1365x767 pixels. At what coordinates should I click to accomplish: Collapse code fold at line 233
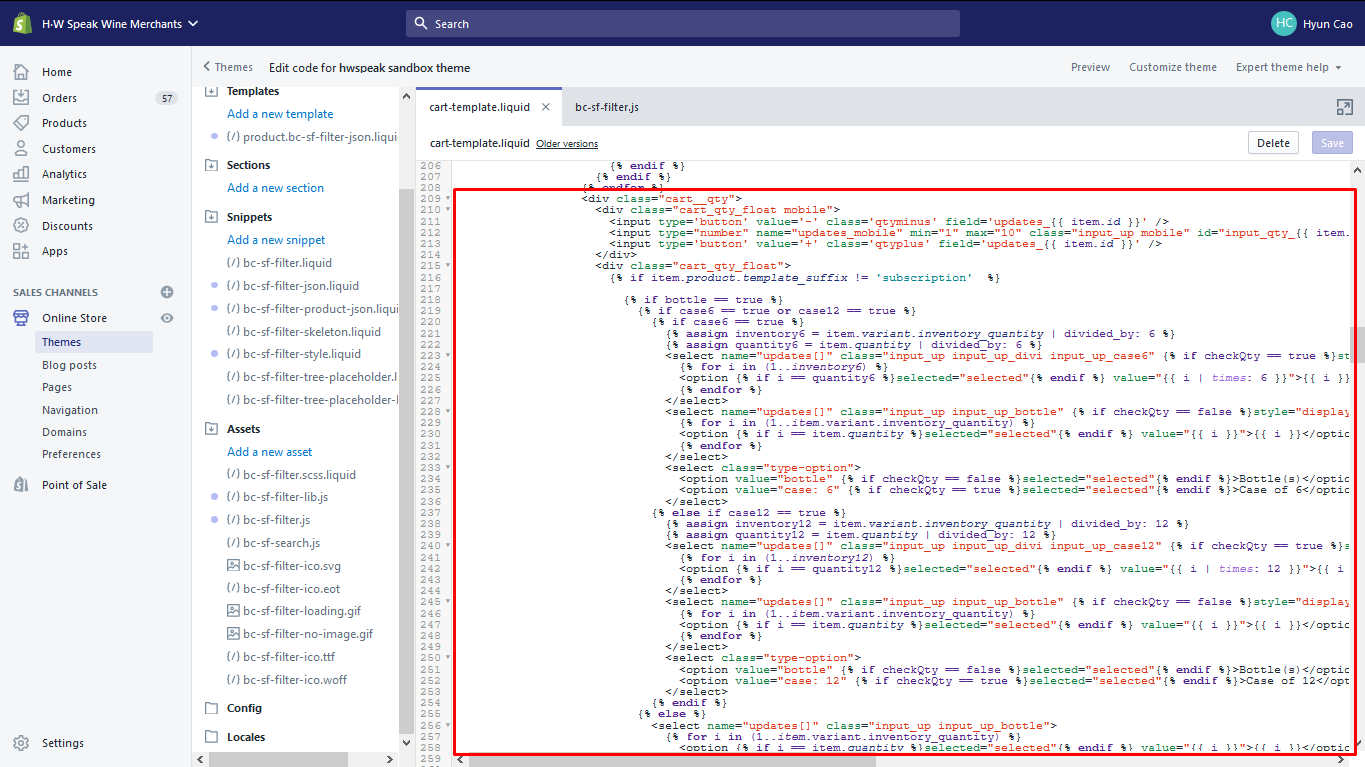448,467
